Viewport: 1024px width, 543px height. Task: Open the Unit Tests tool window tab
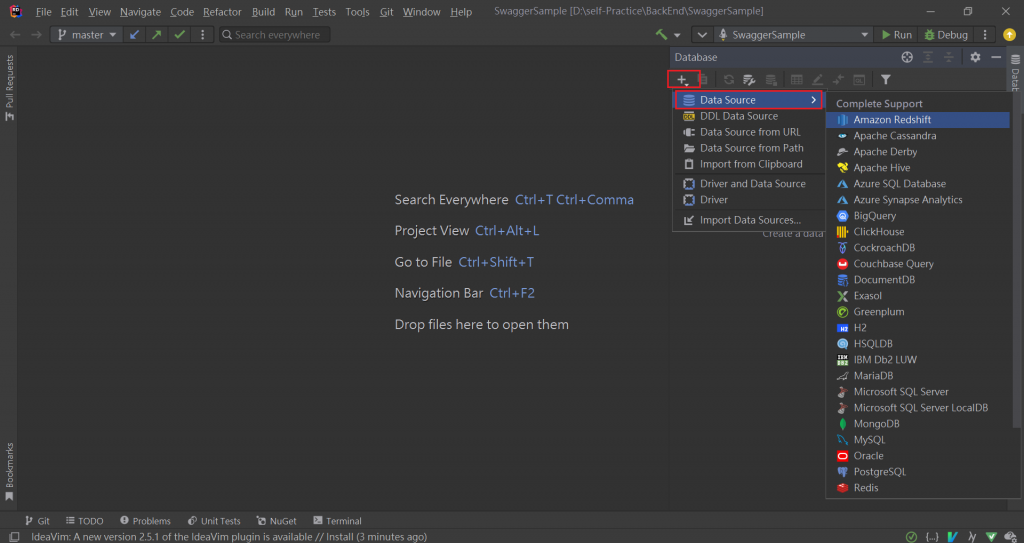[215, 521]
